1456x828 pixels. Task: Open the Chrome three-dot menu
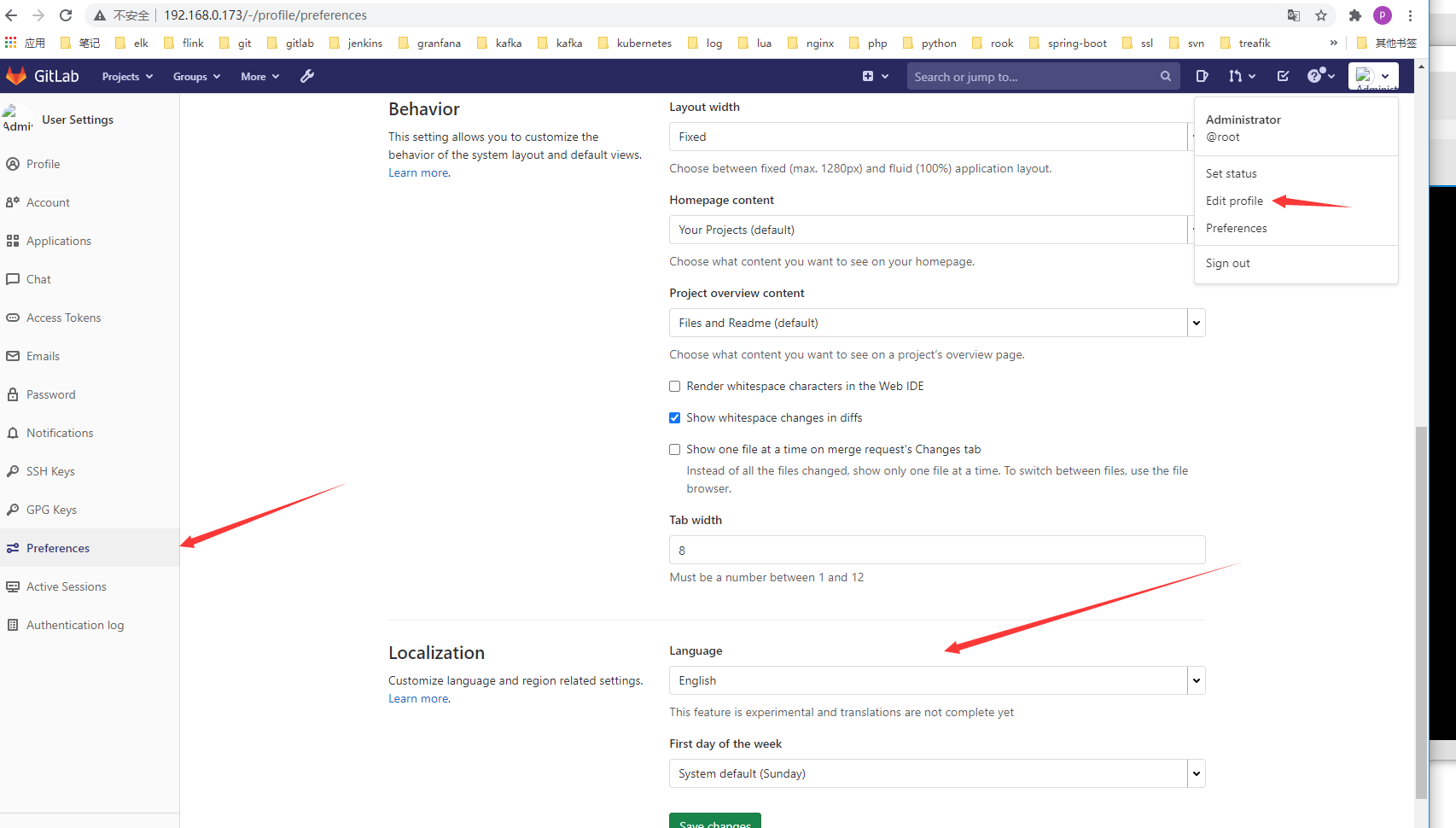(1411, 15)
